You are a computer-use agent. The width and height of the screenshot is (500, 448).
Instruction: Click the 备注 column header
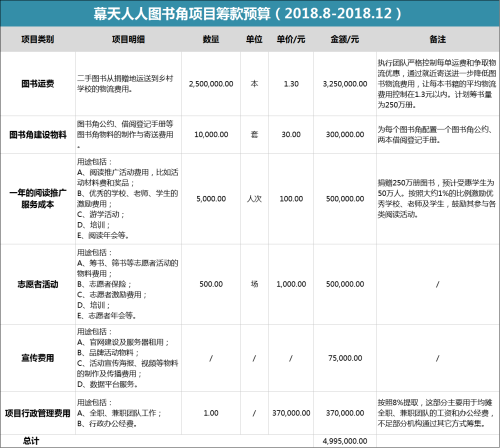coord(438,39)
